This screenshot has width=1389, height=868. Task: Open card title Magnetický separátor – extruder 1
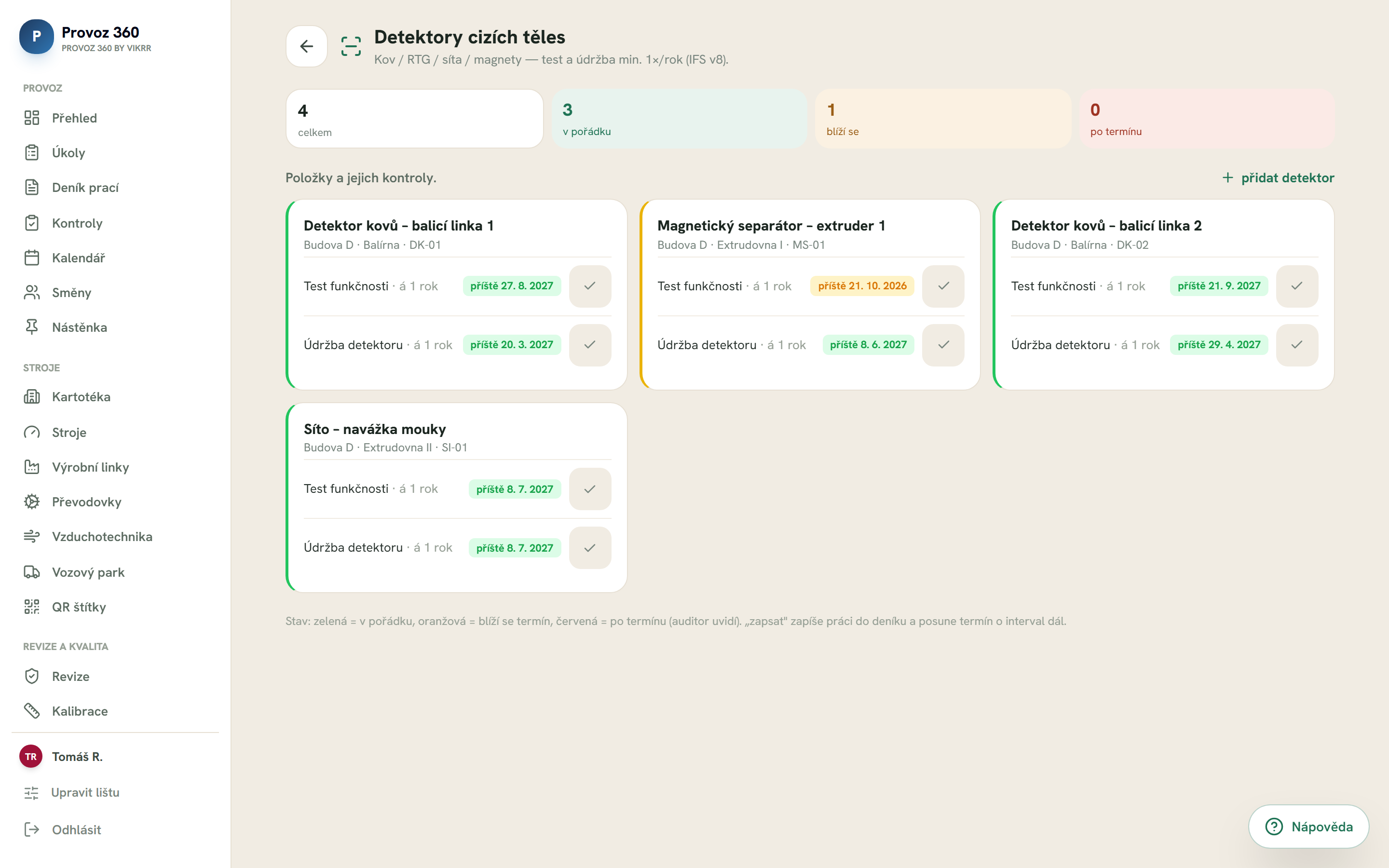click(771, 226)
